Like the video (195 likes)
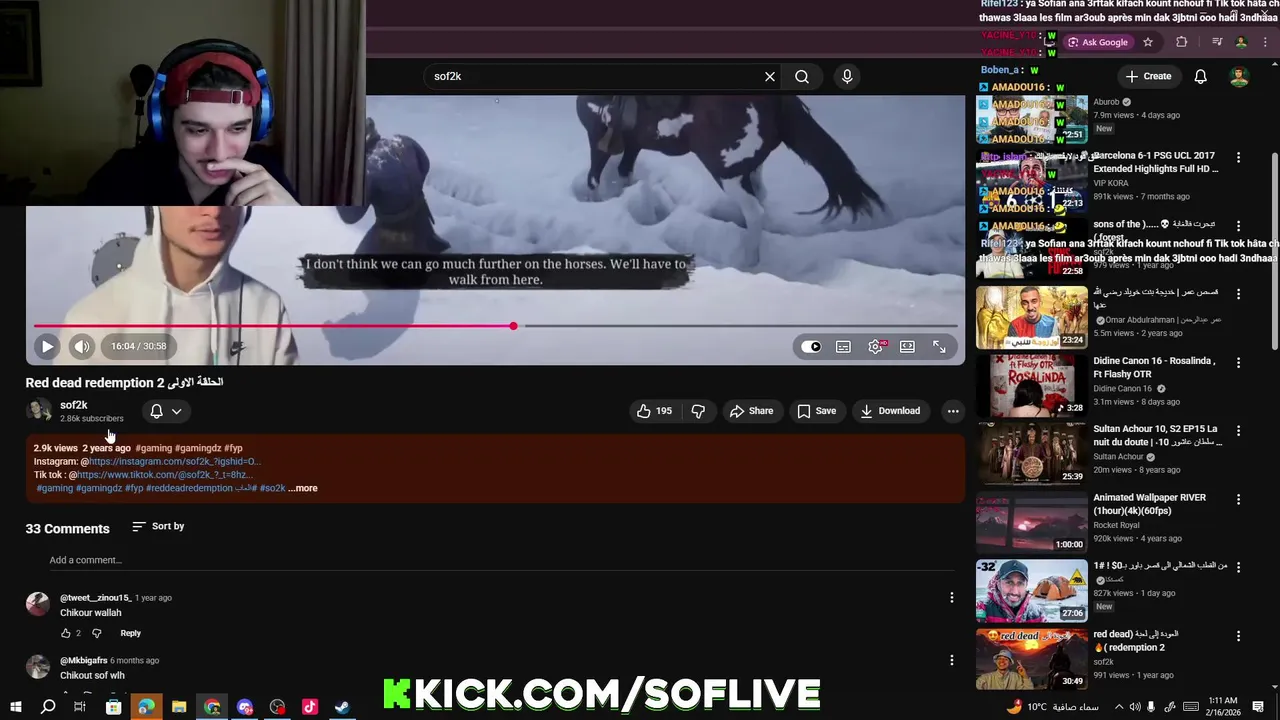Viewport: 1280px width, 720px height. tap(654, 411)
